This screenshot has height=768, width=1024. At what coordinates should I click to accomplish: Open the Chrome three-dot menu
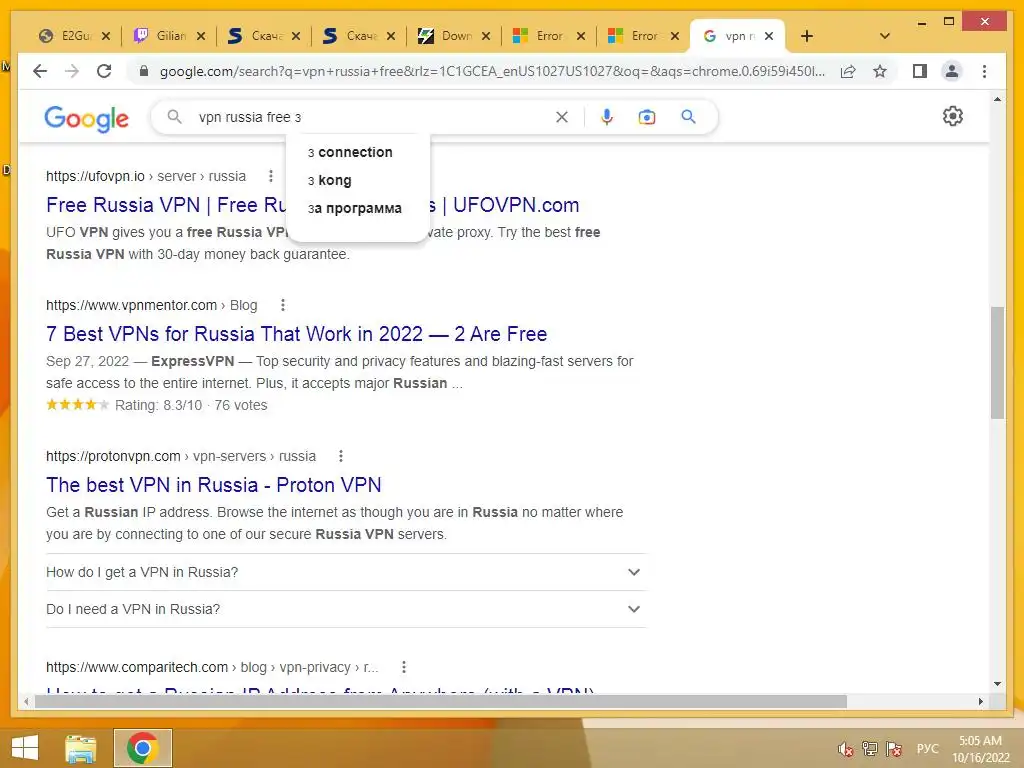coord(984,71)
